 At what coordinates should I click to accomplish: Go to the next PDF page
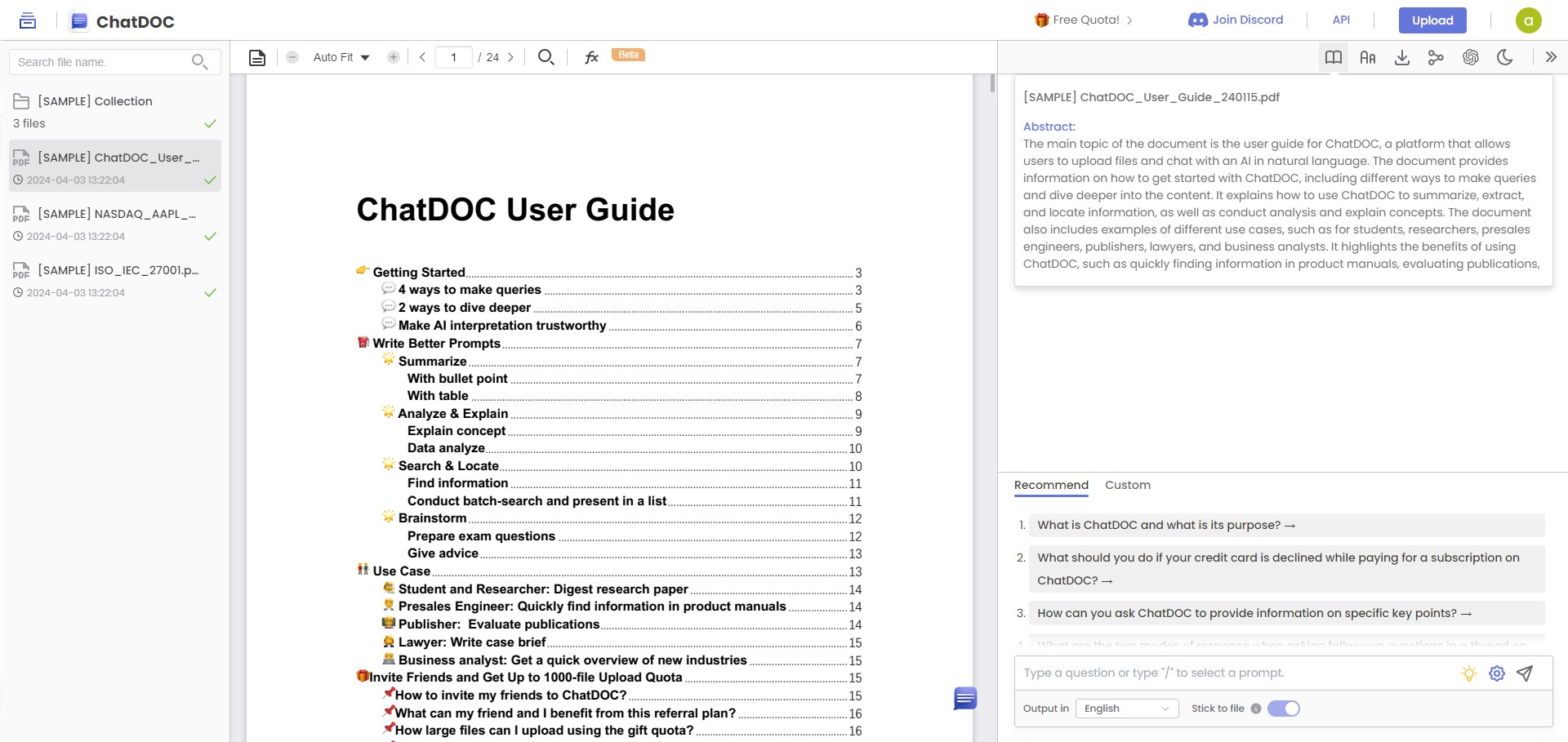[510, 57]
